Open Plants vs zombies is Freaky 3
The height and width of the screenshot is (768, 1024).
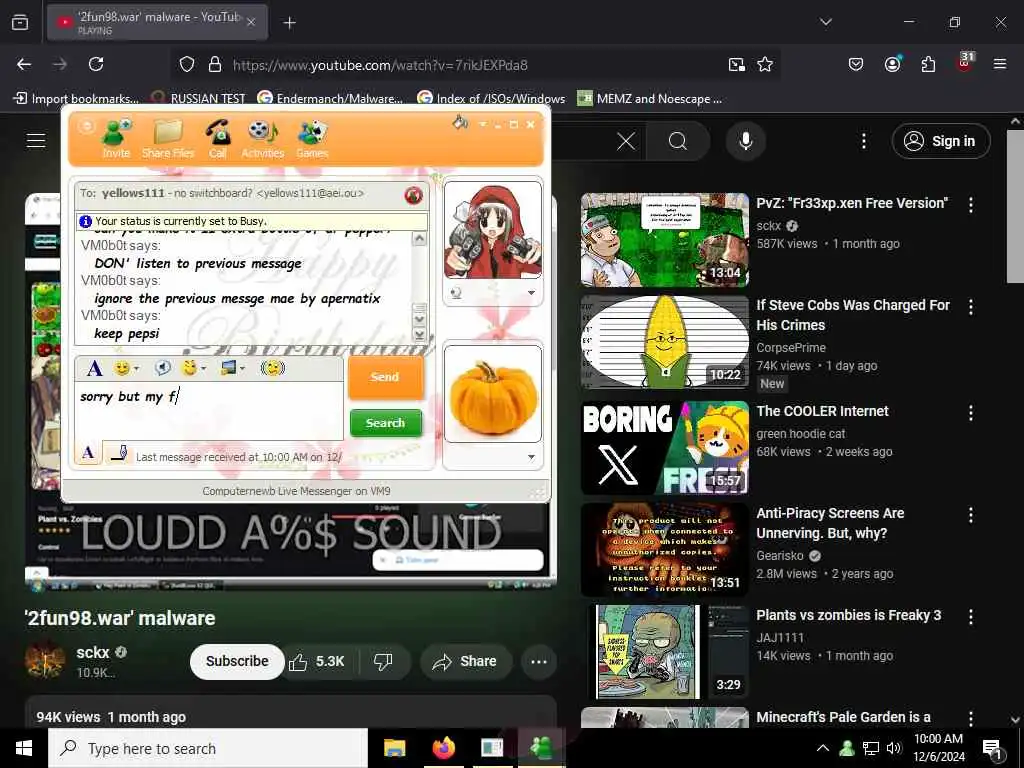848,615
